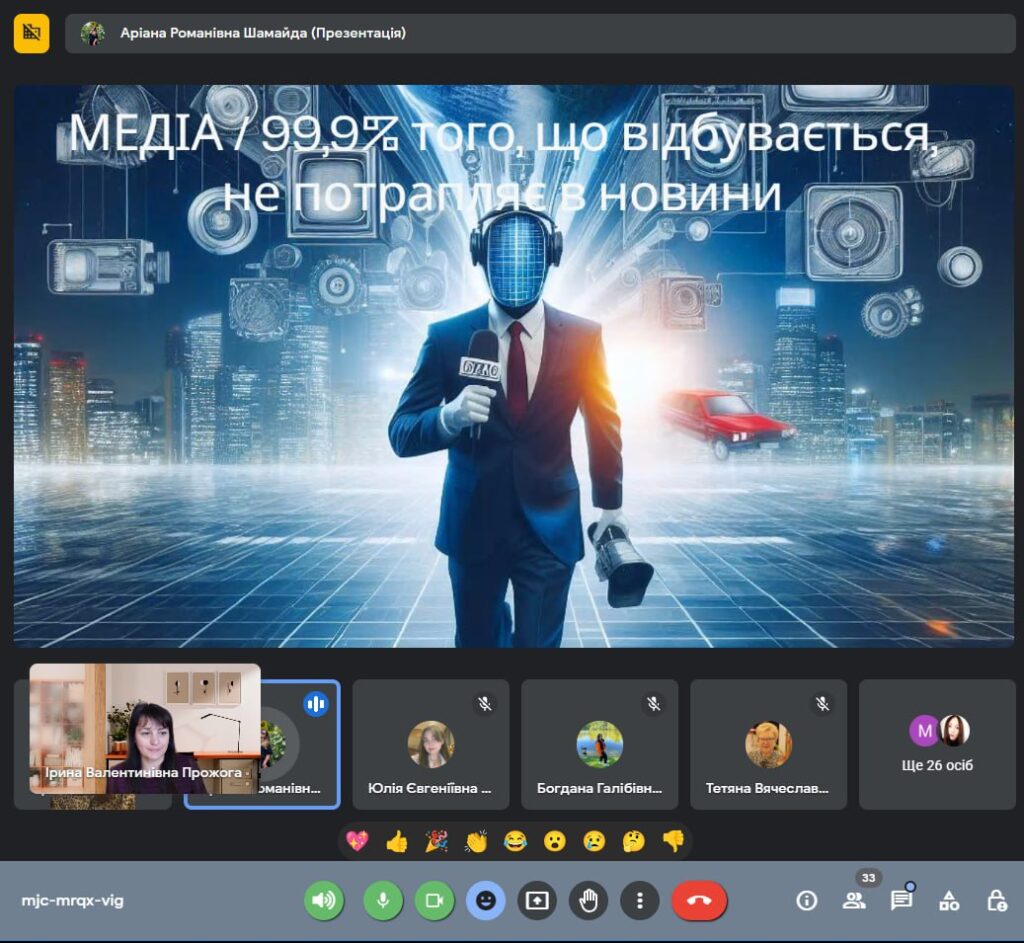Send the thumbs up reaction
Screen dimensions: 1024x943
[x=397, y=841]
